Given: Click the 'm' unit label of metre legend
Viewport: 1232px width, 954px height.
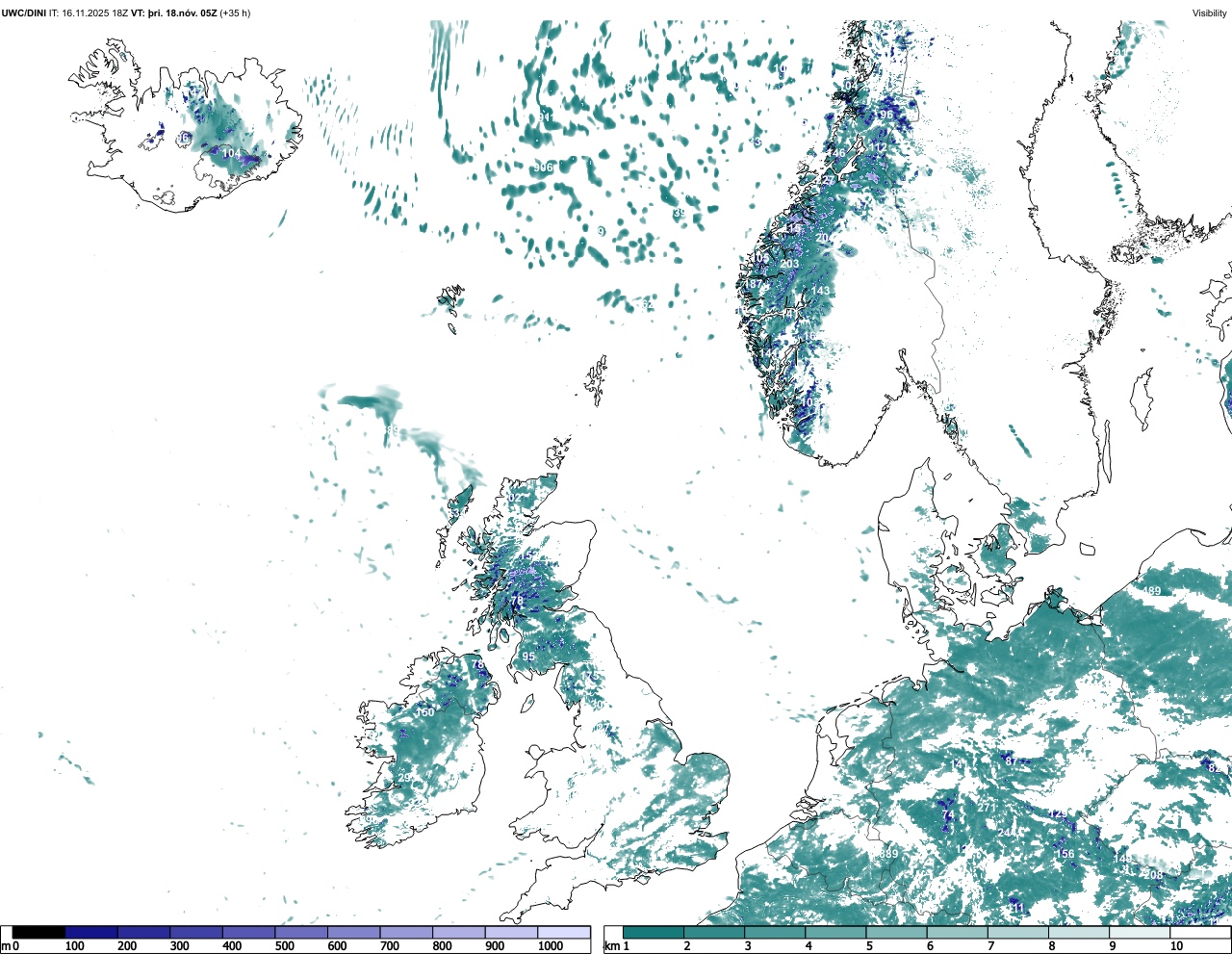Looking at the screenshot, I should click(x=6, y=946).
